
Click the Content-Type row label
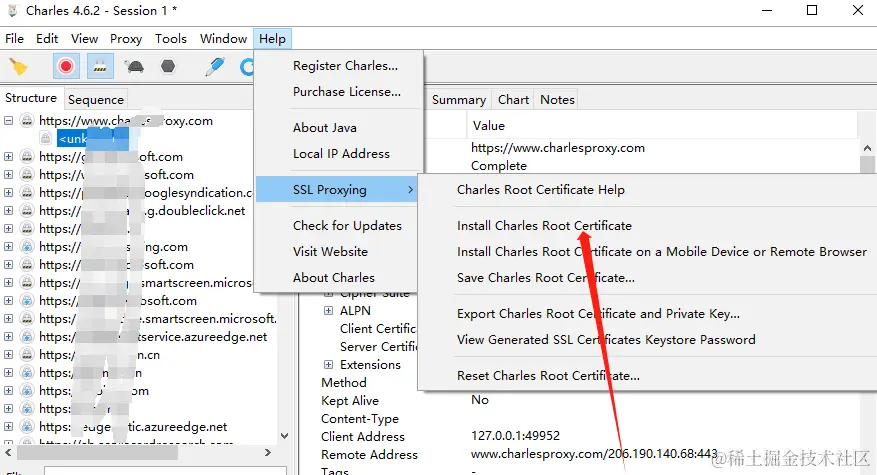pyautogui.click(x=360, y=418)
